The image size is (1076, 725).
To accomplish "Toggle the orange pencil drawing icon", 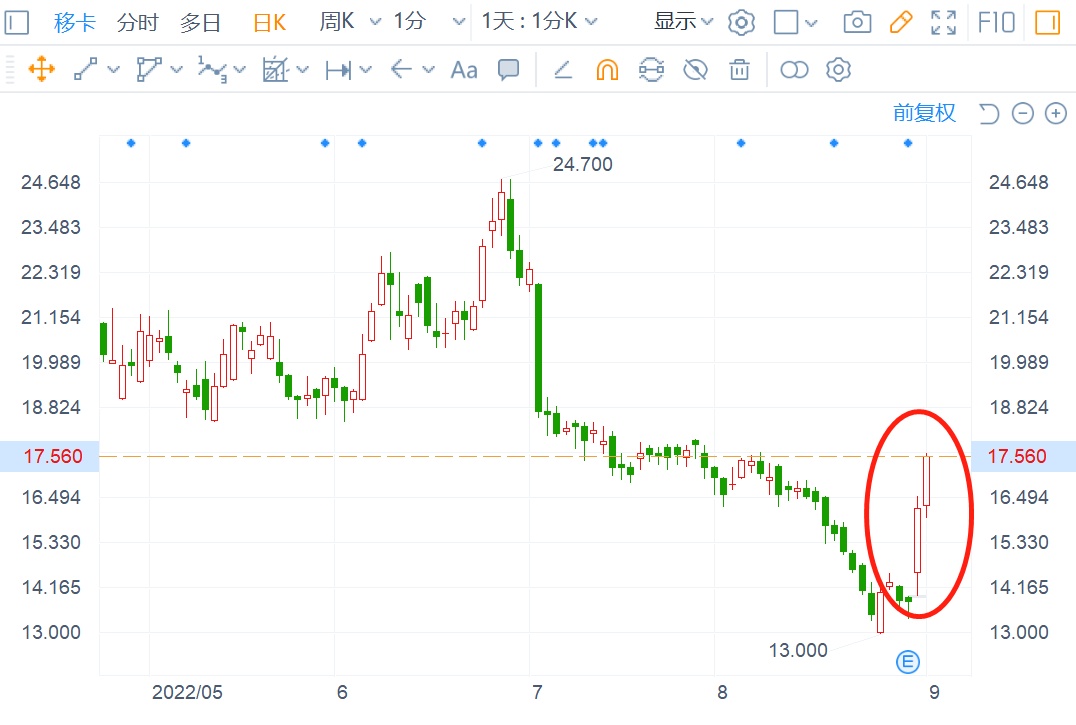I will (900, 22).
